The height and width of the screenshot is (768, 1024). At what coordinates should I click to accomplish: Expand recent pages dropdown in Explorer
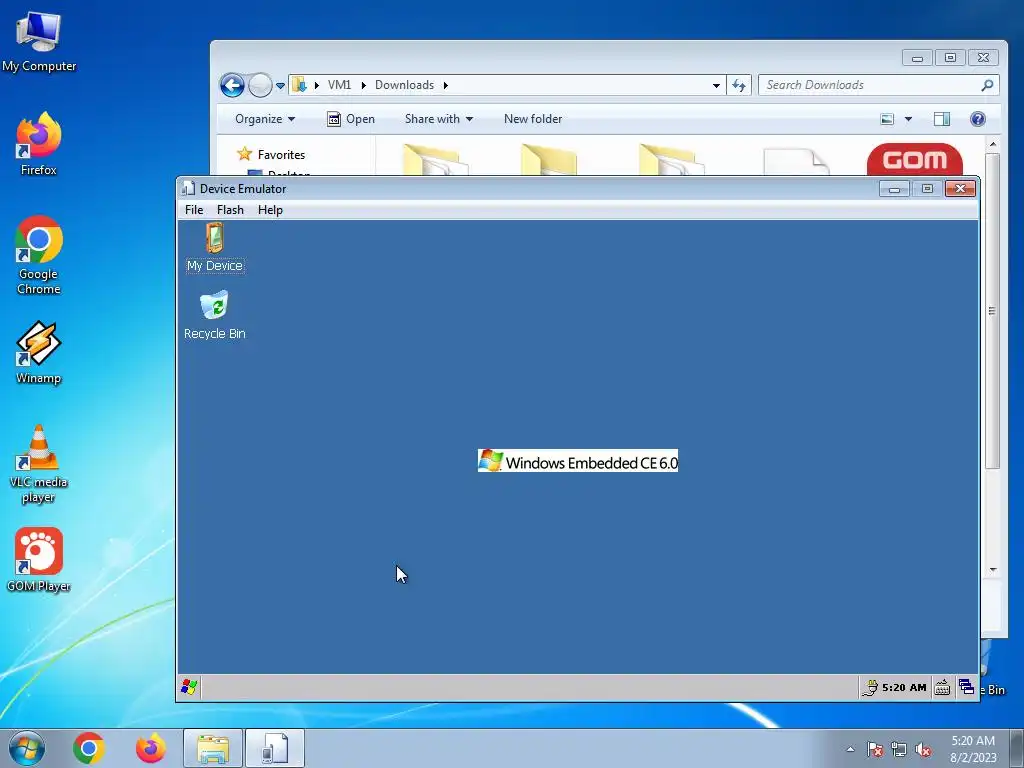tap(280, 86)
